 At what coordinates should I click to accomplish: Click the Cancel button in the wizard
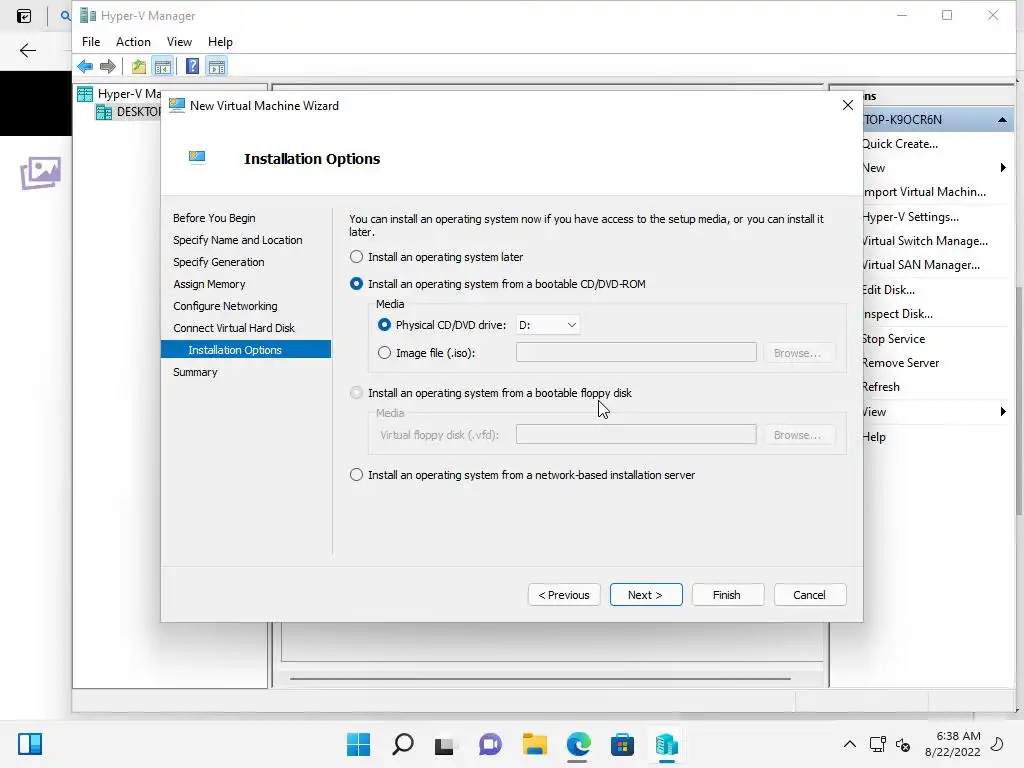(x=809, y=595)
